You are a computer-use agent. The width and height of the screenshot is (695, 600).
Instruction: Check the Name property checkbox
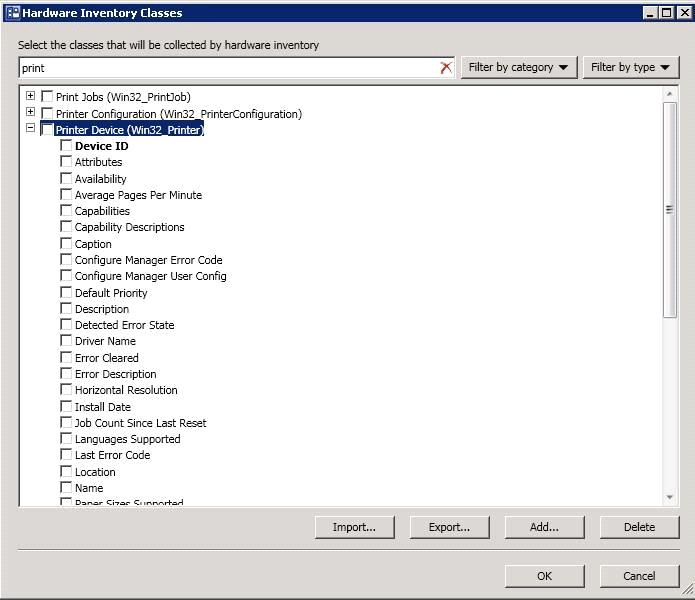[x=66, y=487]
